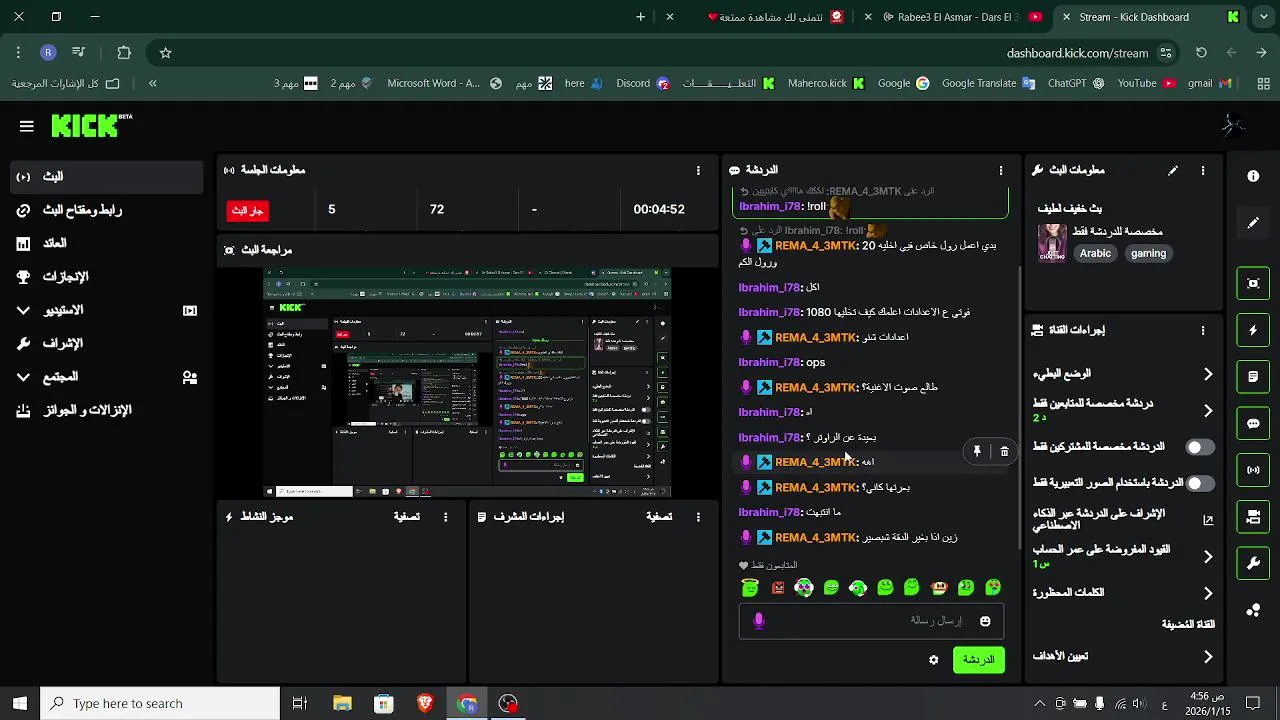
Task: Open account age restrictions chevron
Action: coord(1208,556)
